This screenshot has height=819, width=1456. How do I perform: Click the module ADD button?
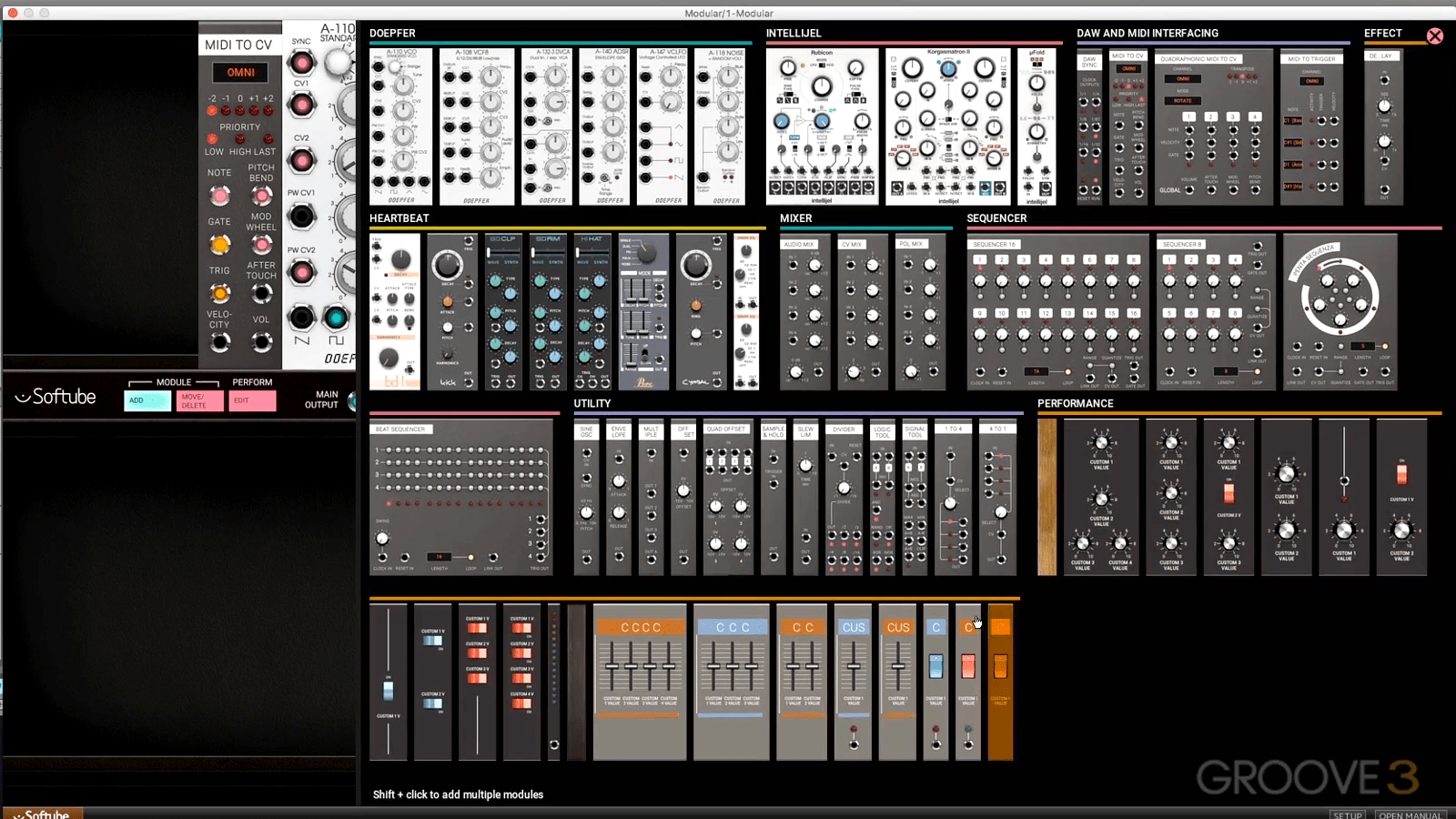147,400
